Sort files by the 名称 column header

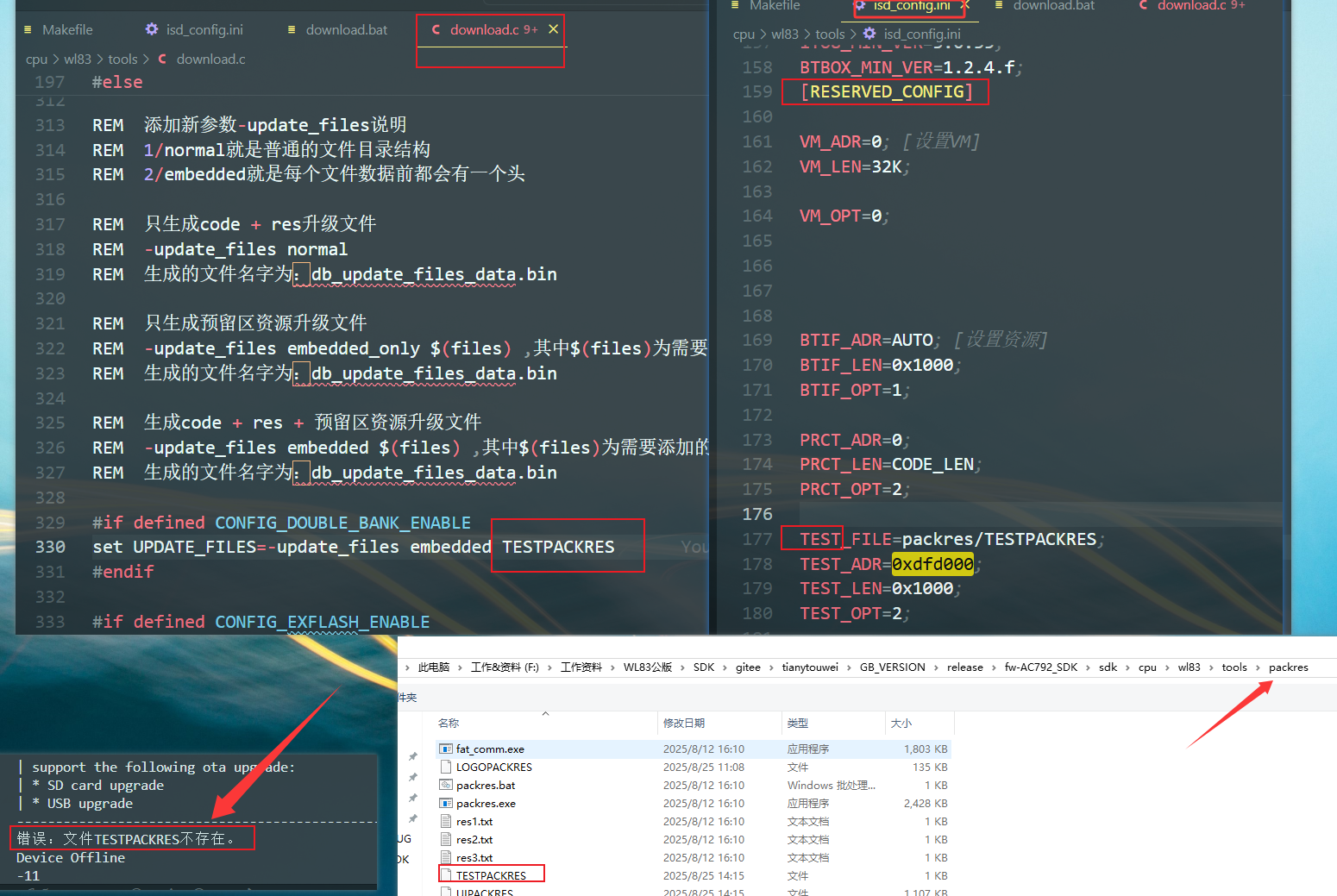coord(449,723)
